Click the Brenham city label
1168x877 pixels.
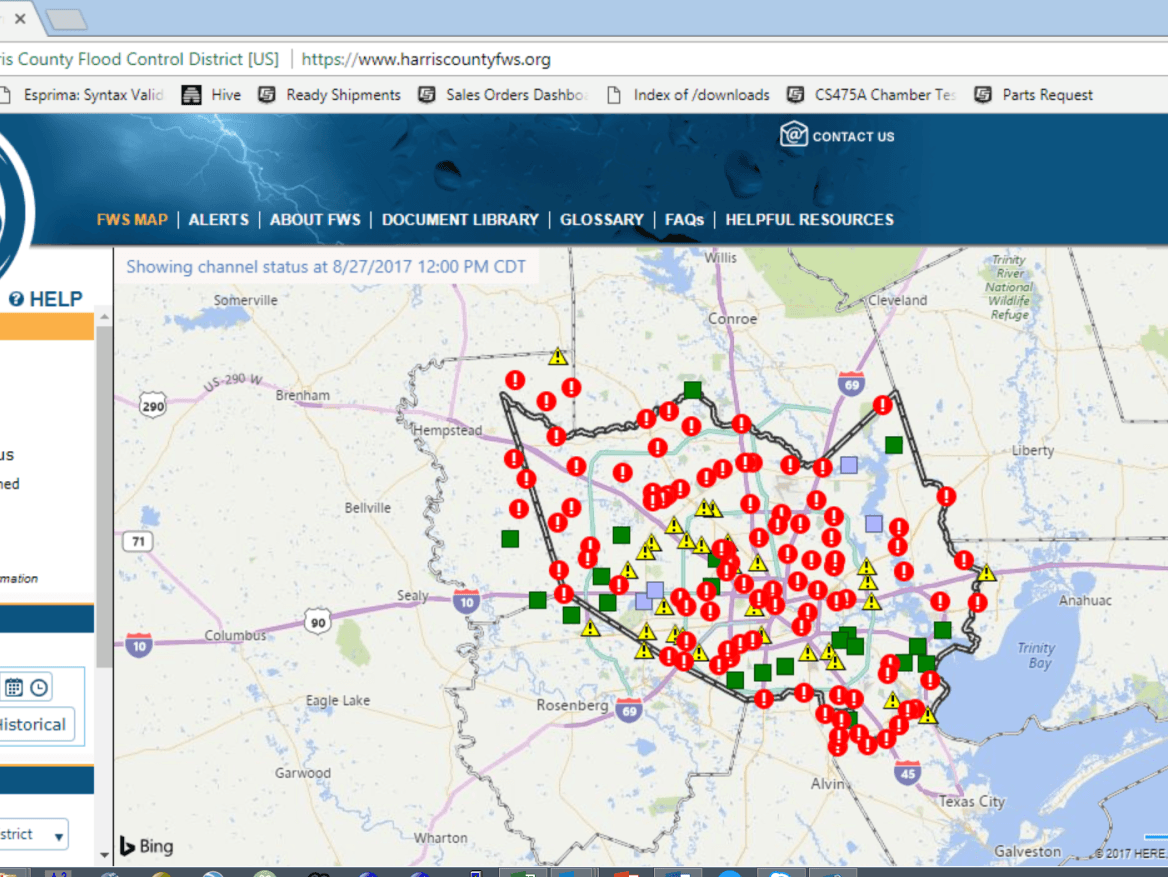pos(302,395)
